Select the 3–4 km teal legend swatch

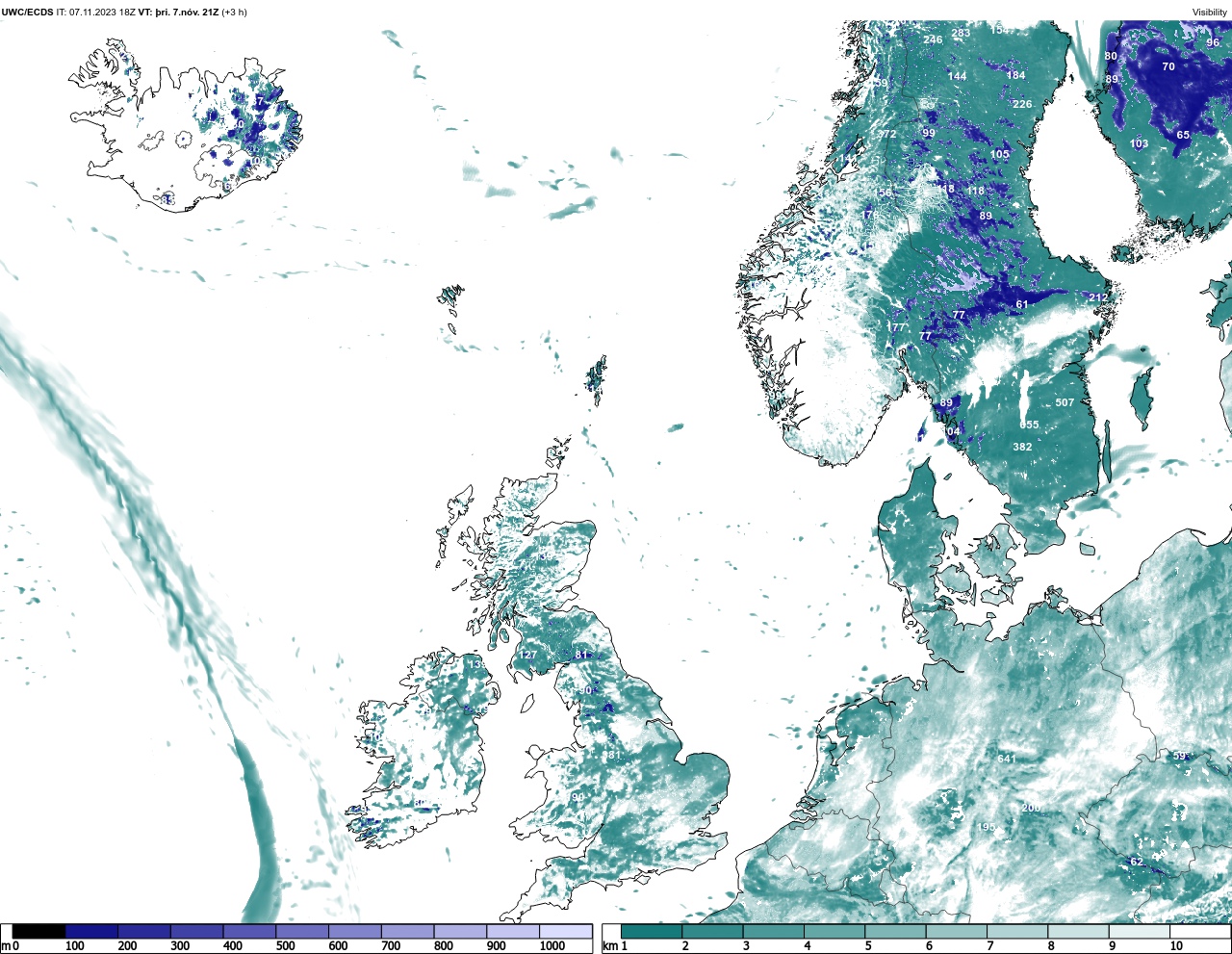coord(774,931)
